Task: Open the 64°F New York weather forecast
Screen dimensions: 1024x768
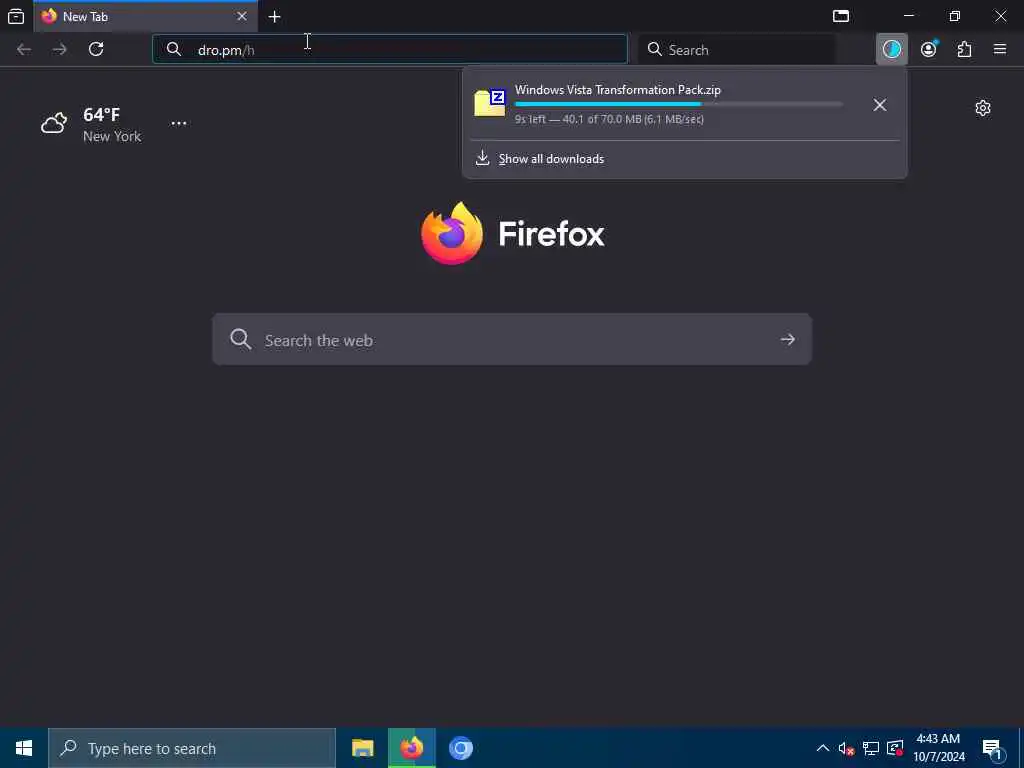Action: click(x=91, y=124)
